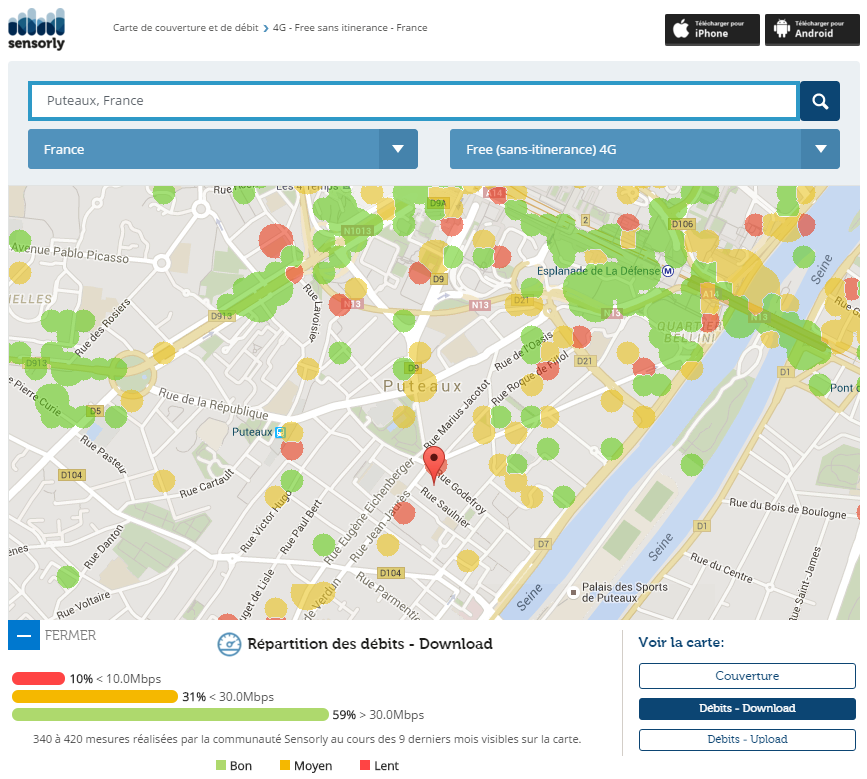Click the red location pin on map
This screenshot has height=779, width=867.
click(x=434, y=464)
